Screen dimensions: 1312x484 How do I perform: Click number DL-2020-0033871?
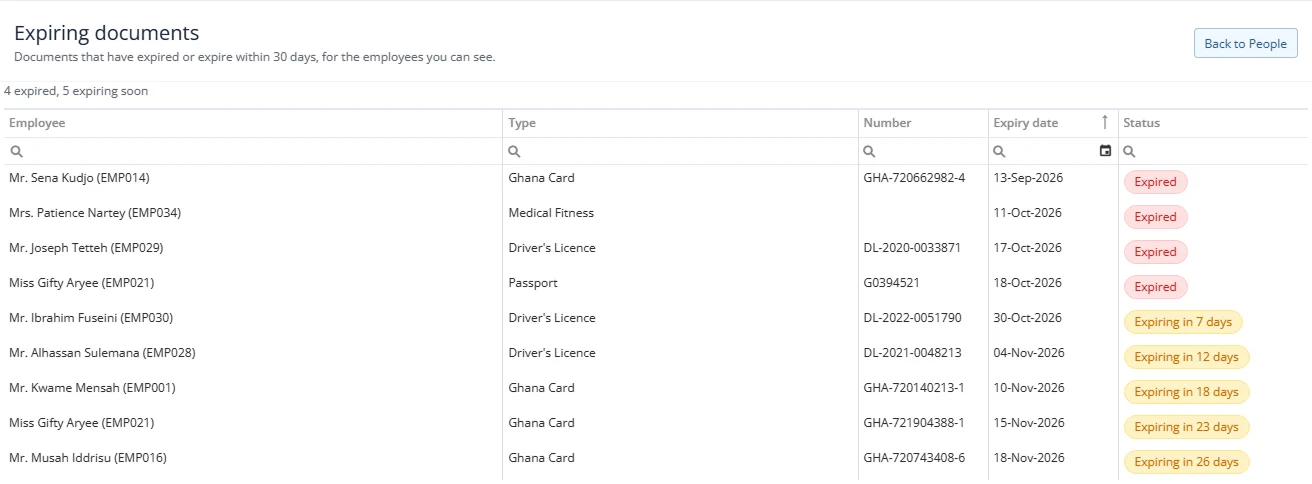click(912, 248)
